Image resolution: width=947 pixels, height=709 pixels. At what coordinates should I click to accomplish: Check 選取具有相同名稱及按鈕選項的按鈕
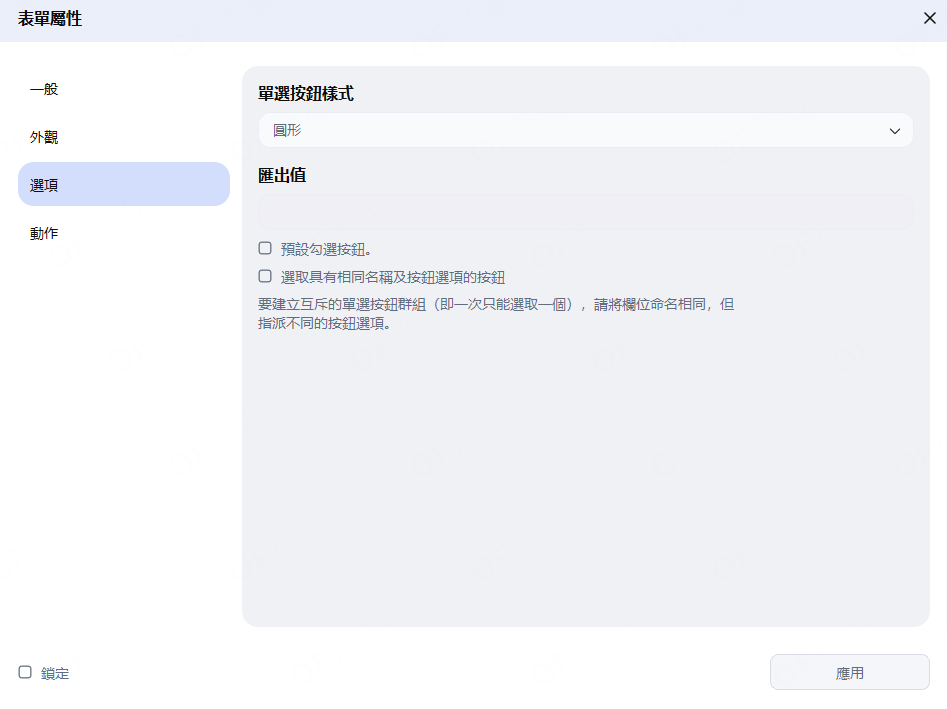click(x=265, y=276)
